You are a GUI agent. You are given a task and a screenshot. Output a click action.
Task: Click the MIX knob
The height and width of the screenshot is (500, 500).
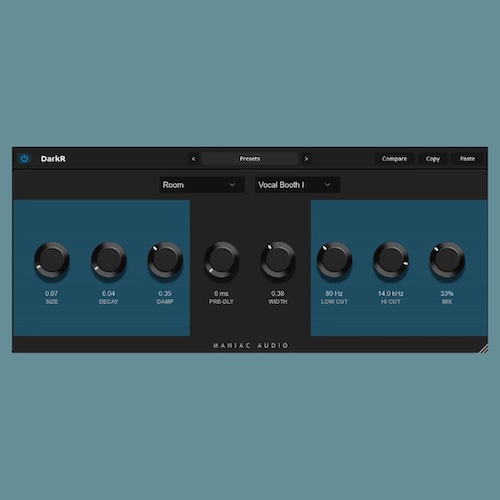(x=447, y=260)
